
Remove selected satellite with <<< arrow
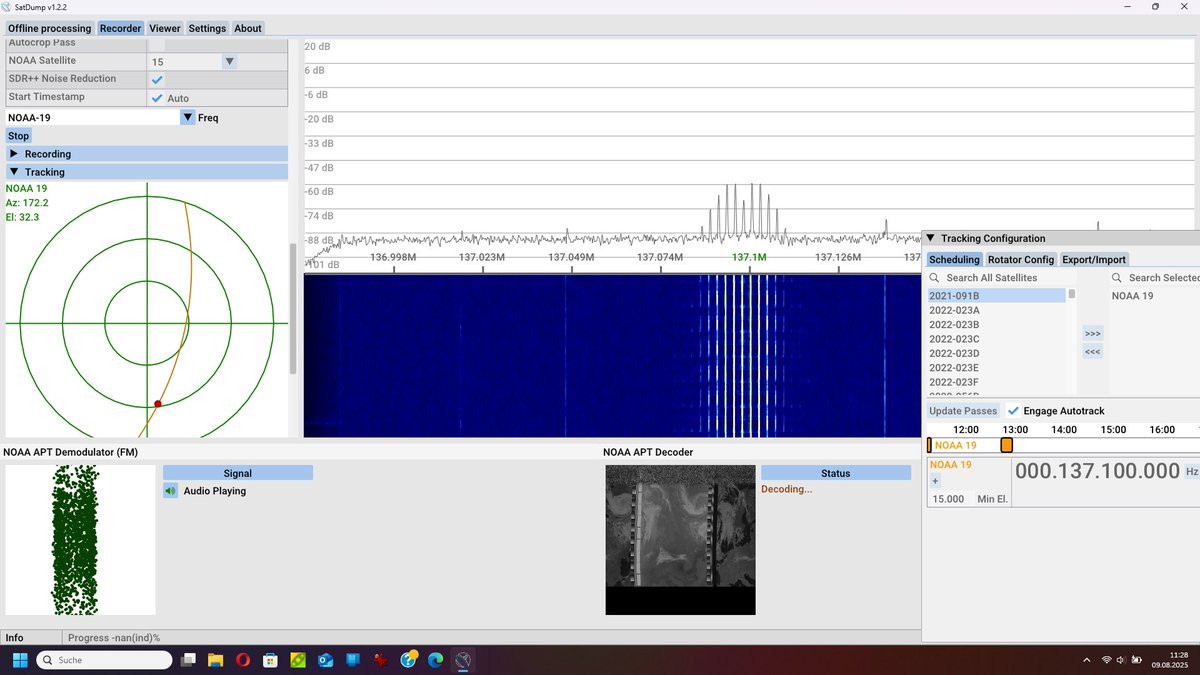pos(1092,351)
